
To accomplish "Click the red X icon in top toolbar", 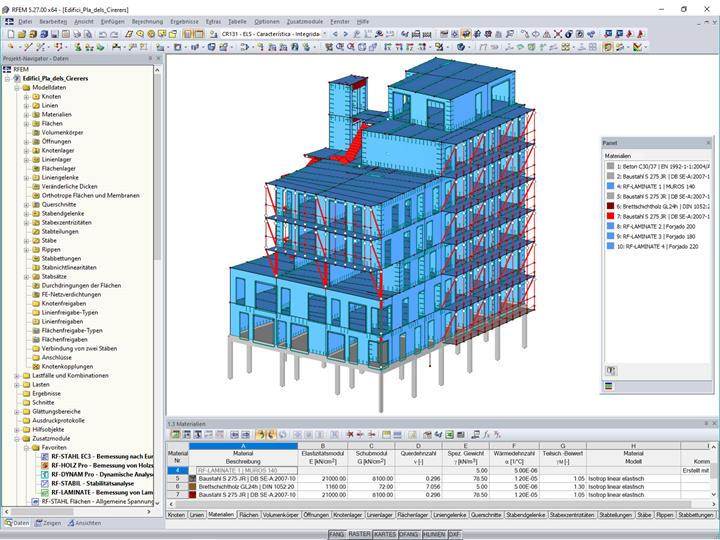I will point(557,34).
